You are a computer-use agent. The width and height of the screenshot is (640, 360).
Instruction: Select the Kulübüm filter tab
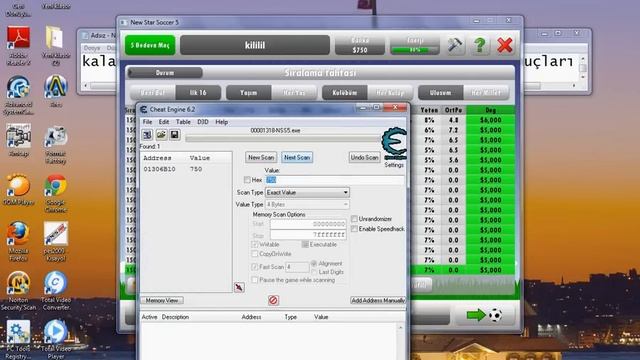tap(345, 93)
